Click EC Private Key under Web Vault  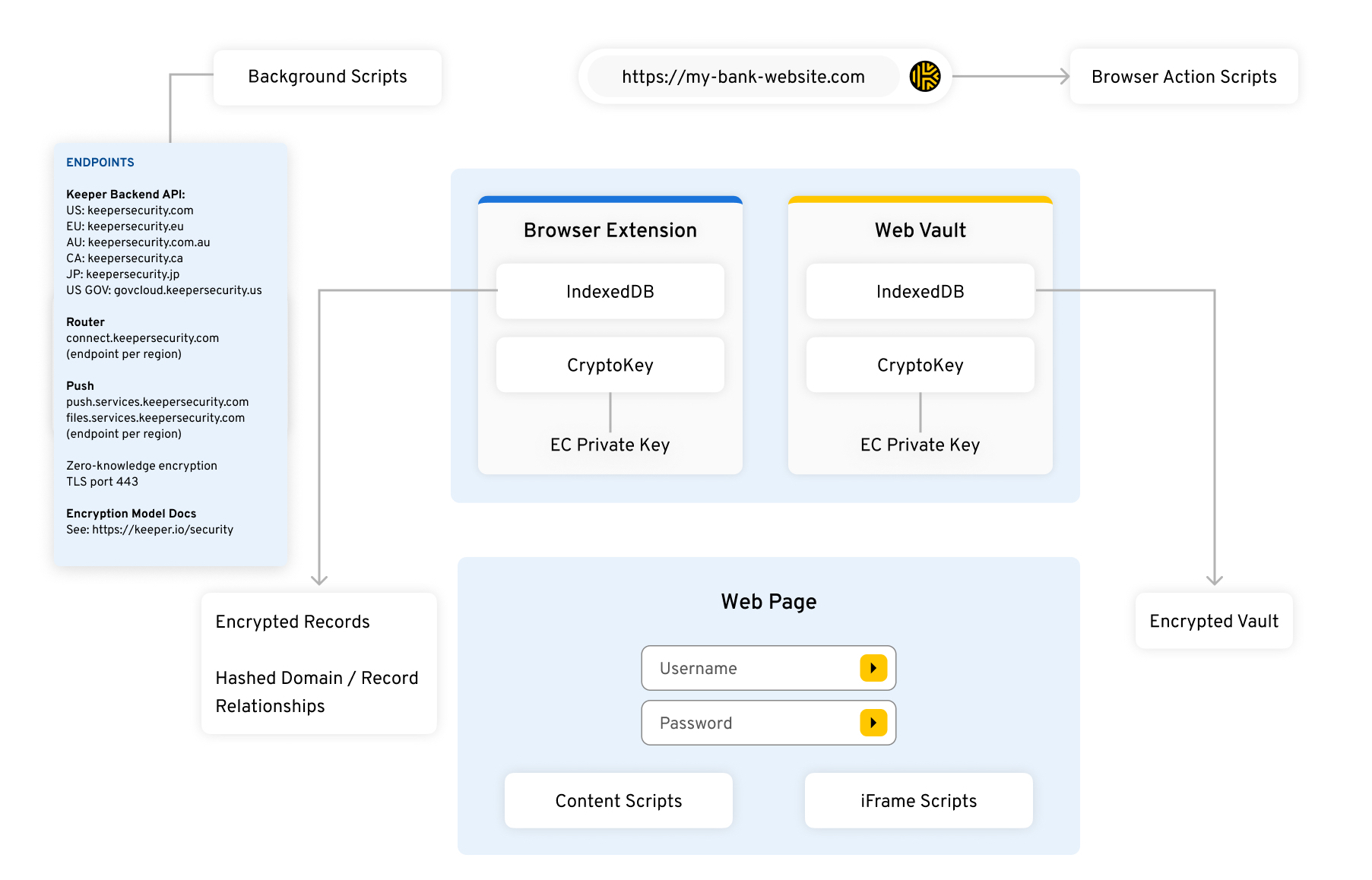[x=920, y=445]
